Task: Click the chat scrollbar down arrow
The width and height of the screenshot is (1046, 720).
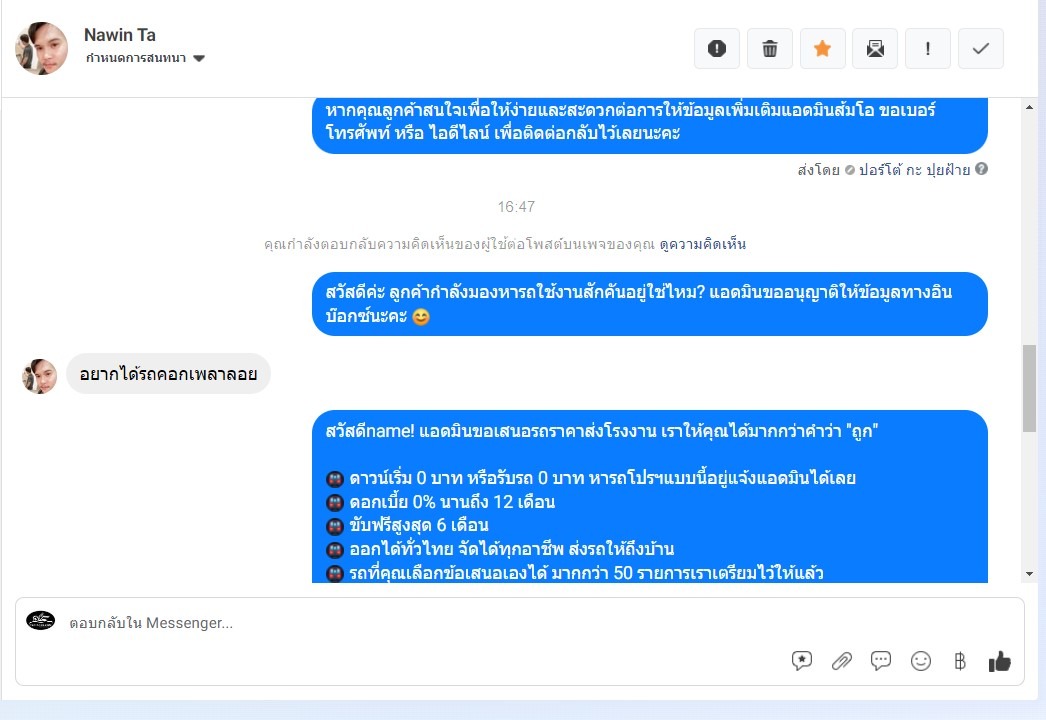Action: click(x=1029, y=574)
